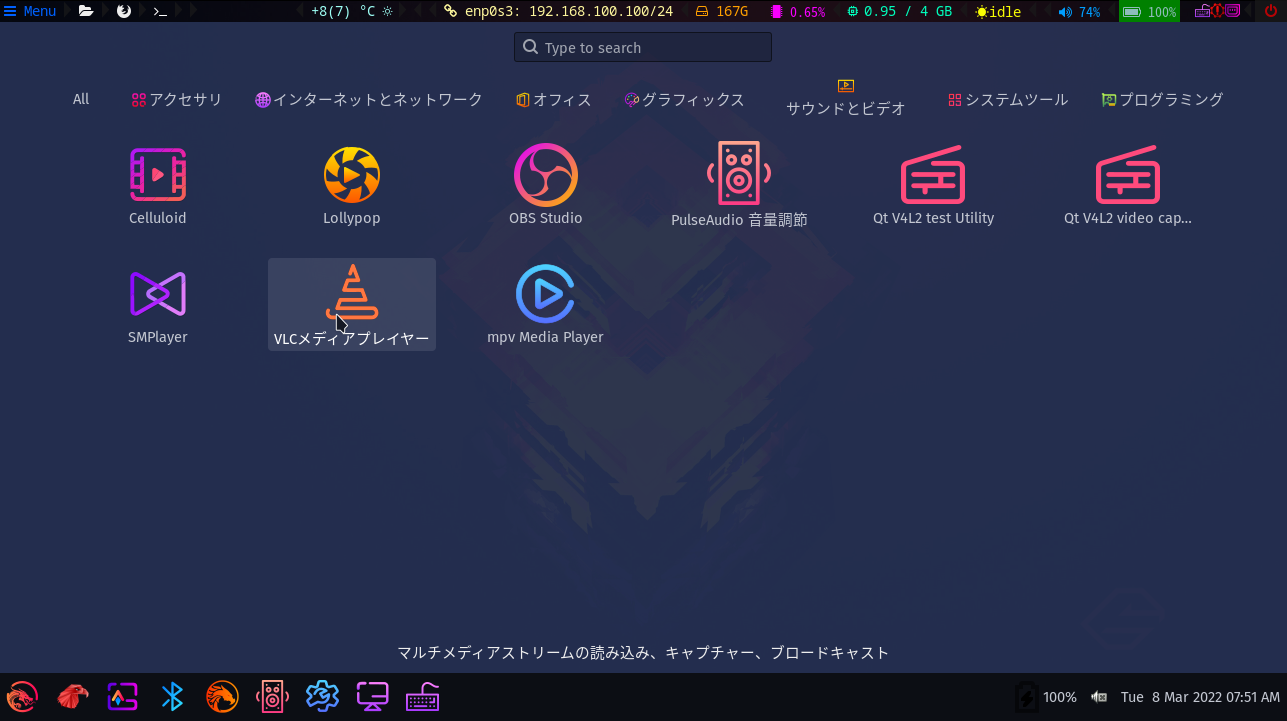The width and height of the screenshot is (1287, 721).
Task: Select the グラフィックス category
Action: (684, 100)
